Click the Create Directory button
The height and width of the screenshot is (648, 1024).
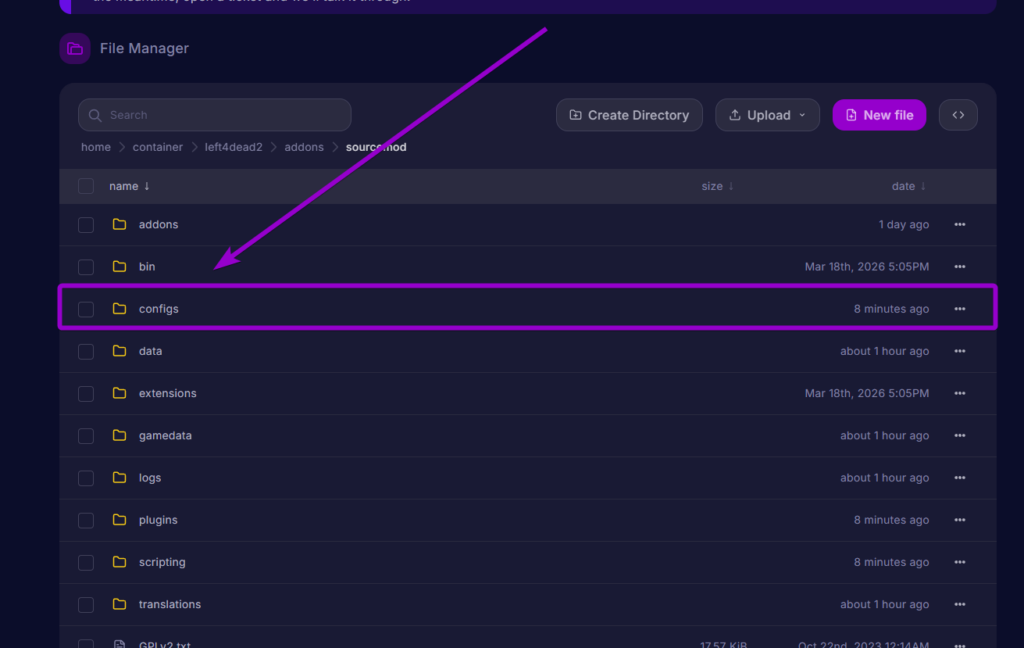(x=629, y=115)
